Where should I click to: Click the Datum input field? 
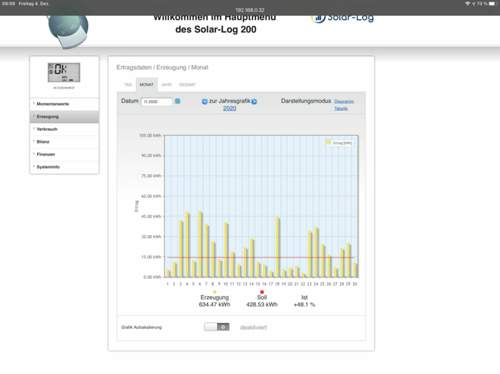pyautogui.click(x=157, y=101)
